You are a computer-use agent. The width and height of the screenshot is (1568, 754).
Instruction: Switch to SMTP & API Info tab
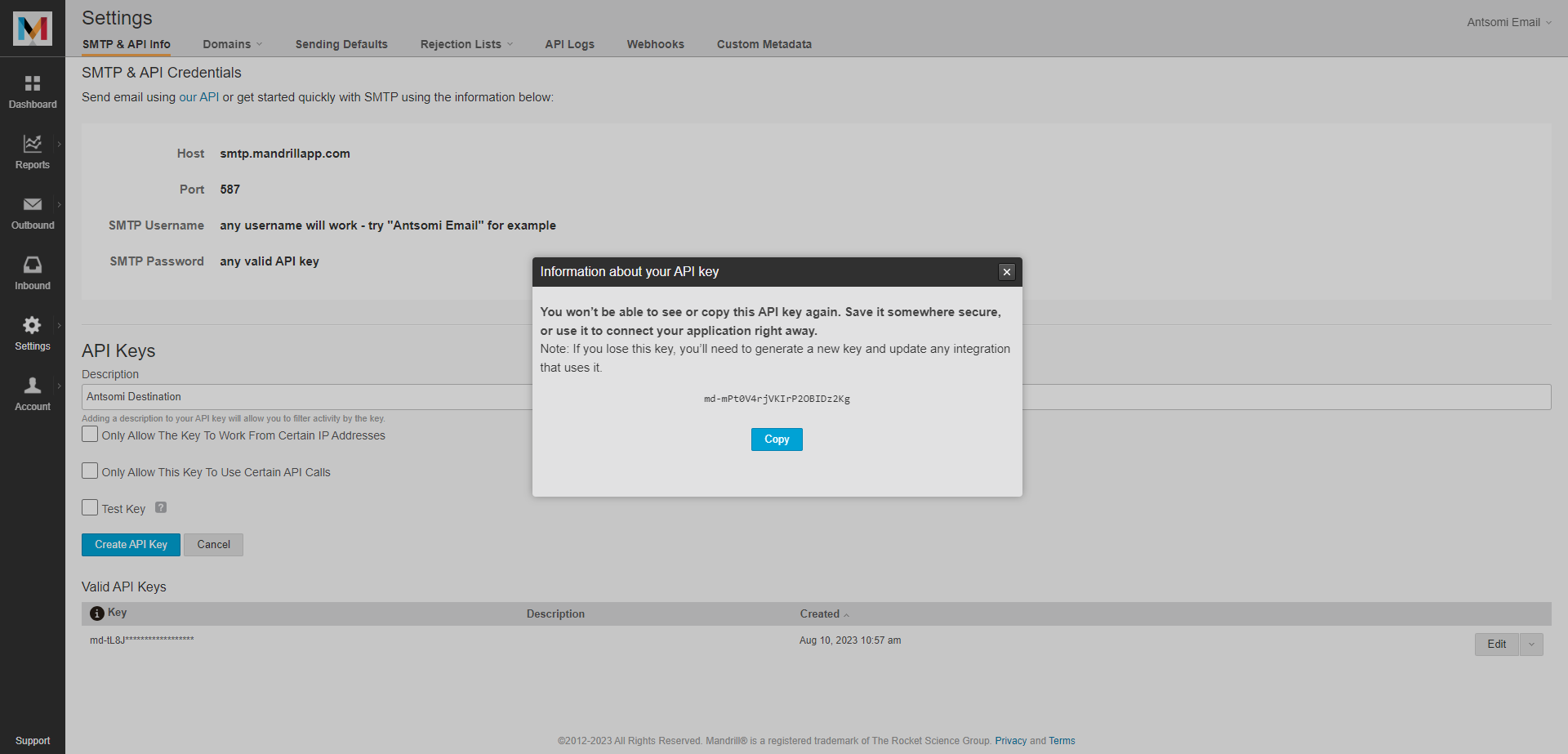[x=127, y=44]
